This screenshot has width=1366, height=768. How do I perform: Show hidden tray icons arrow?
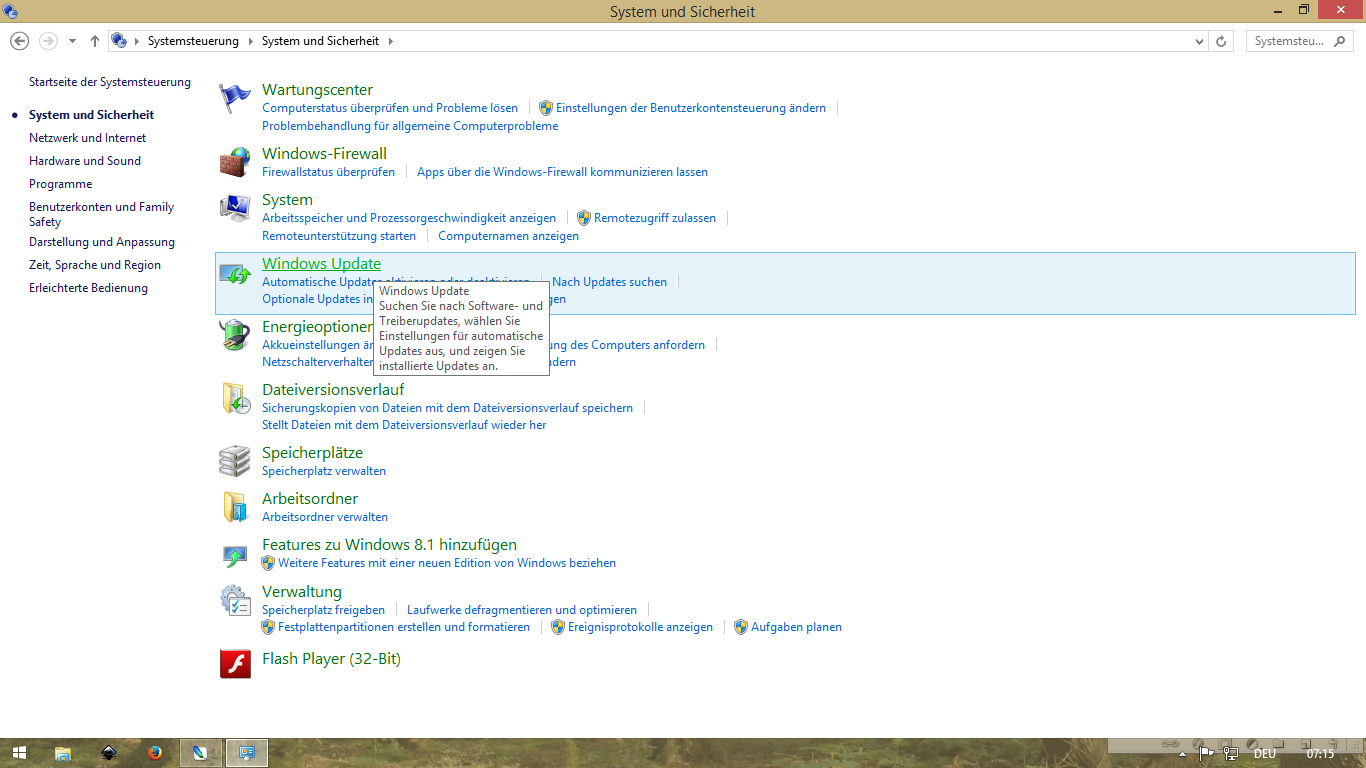point(1183,754)
